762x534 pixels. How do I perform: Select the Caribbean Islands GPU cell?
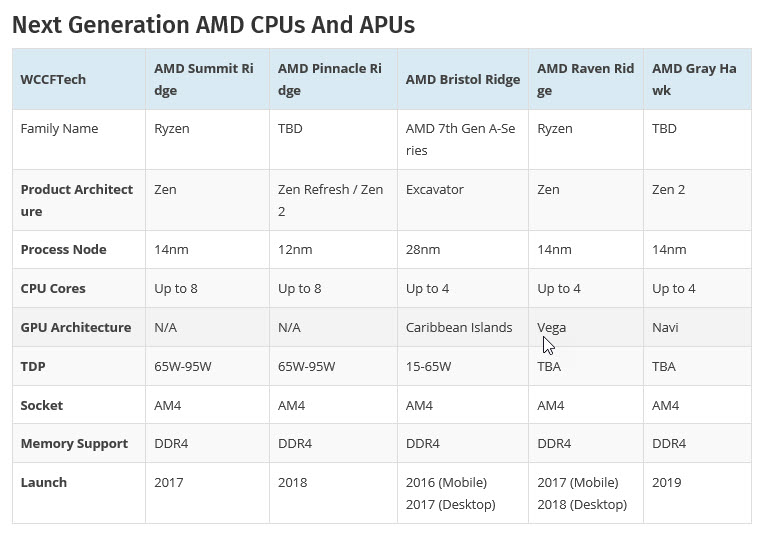458,327
